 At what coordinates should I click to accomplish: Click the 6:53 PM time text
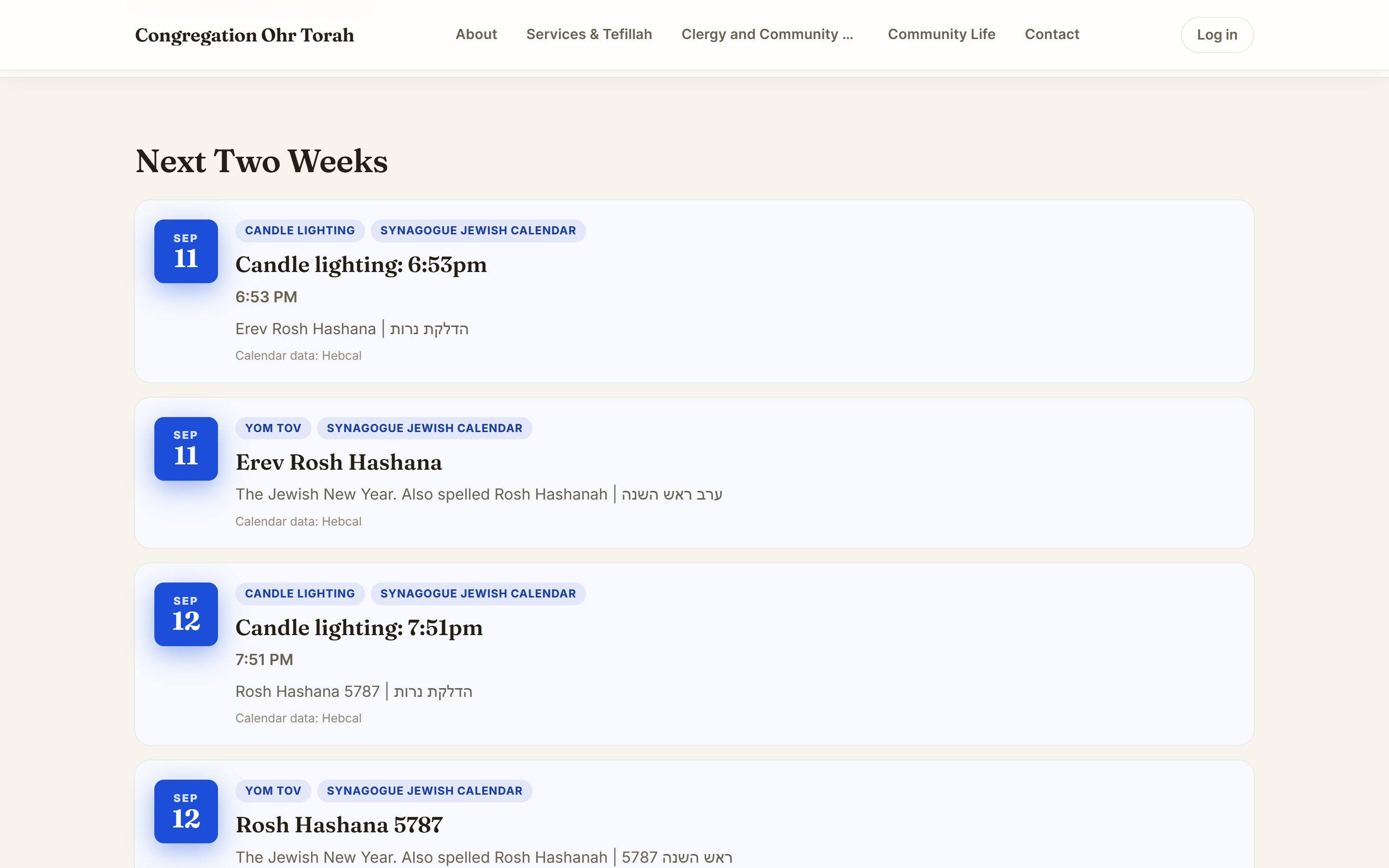(266, 297)
